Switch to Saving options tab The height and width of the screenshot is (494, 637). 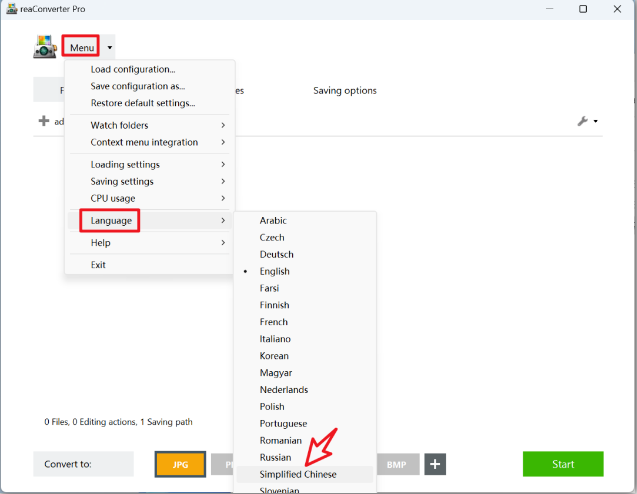pos(345,91)
